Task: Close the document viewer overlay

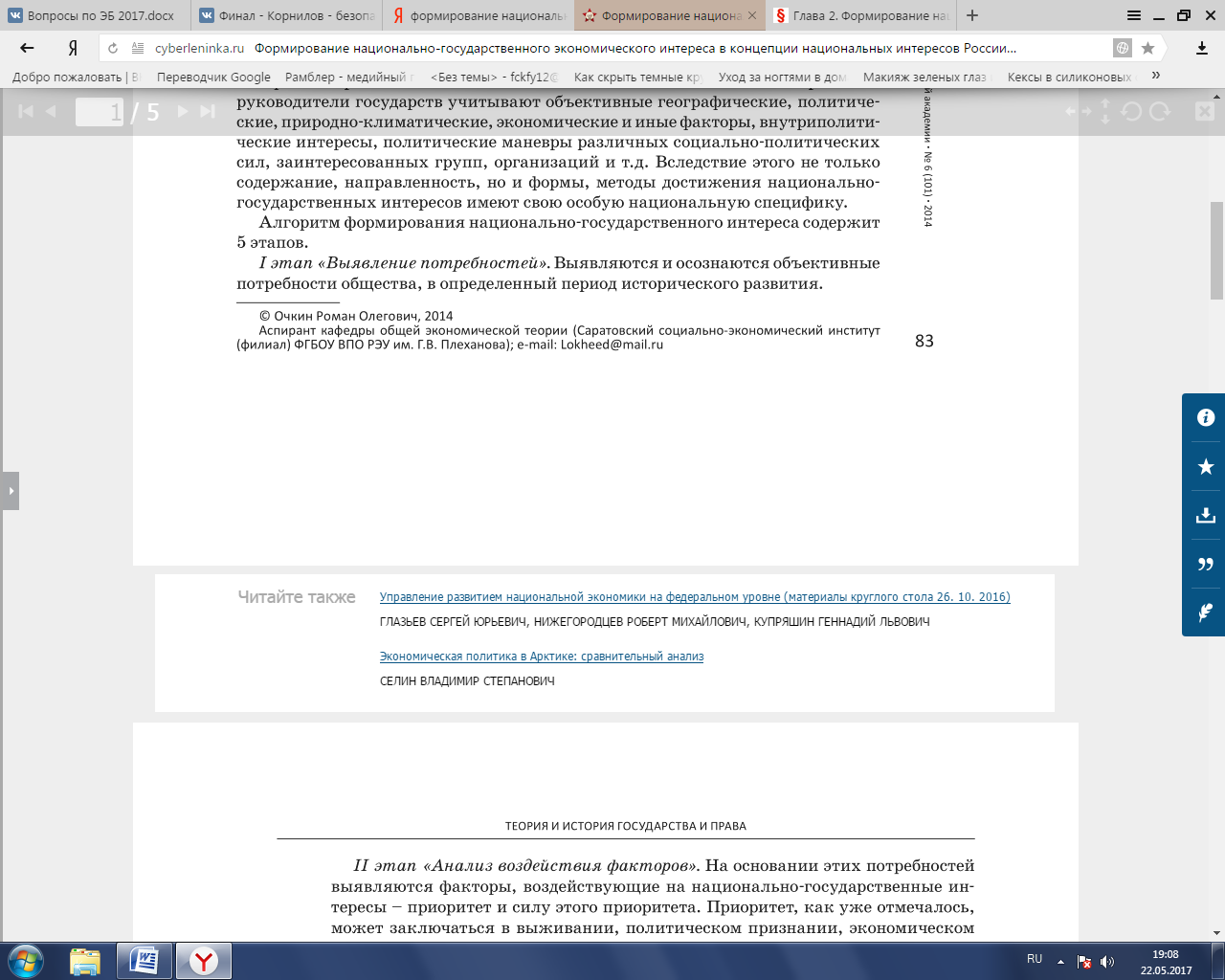Action: tap(1205, 112)
